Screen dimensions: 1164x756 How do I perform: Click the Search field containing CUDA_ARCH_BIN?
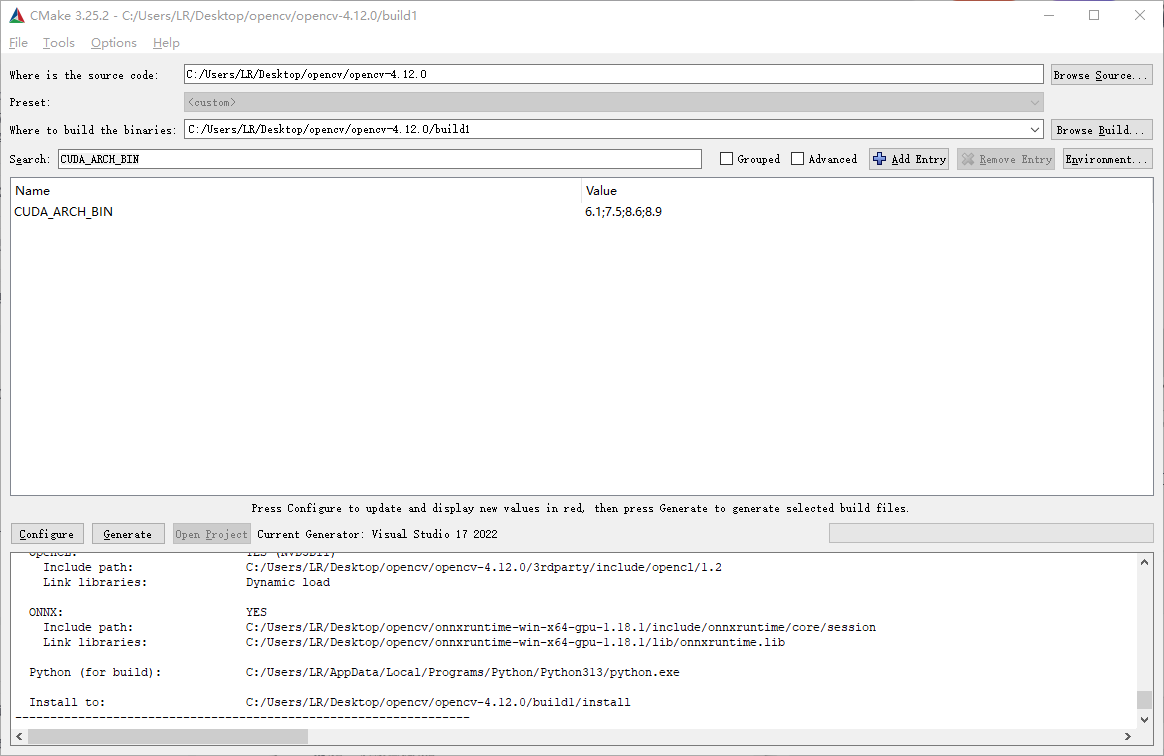[380, 159]
